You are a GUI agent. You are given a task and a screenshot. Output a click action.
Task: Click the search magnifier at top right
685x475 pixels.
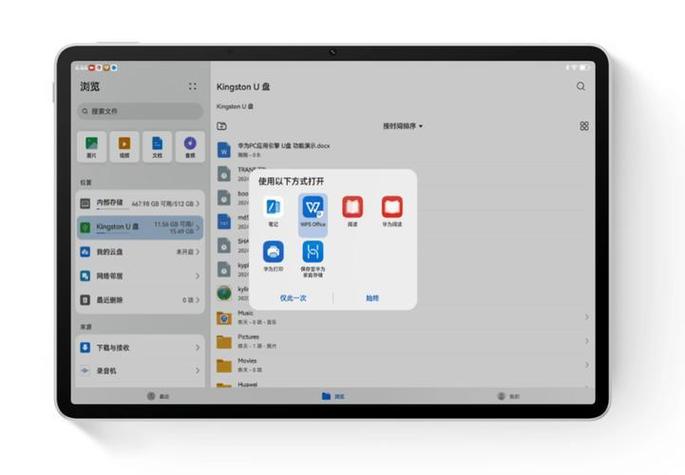pos(581,87)
